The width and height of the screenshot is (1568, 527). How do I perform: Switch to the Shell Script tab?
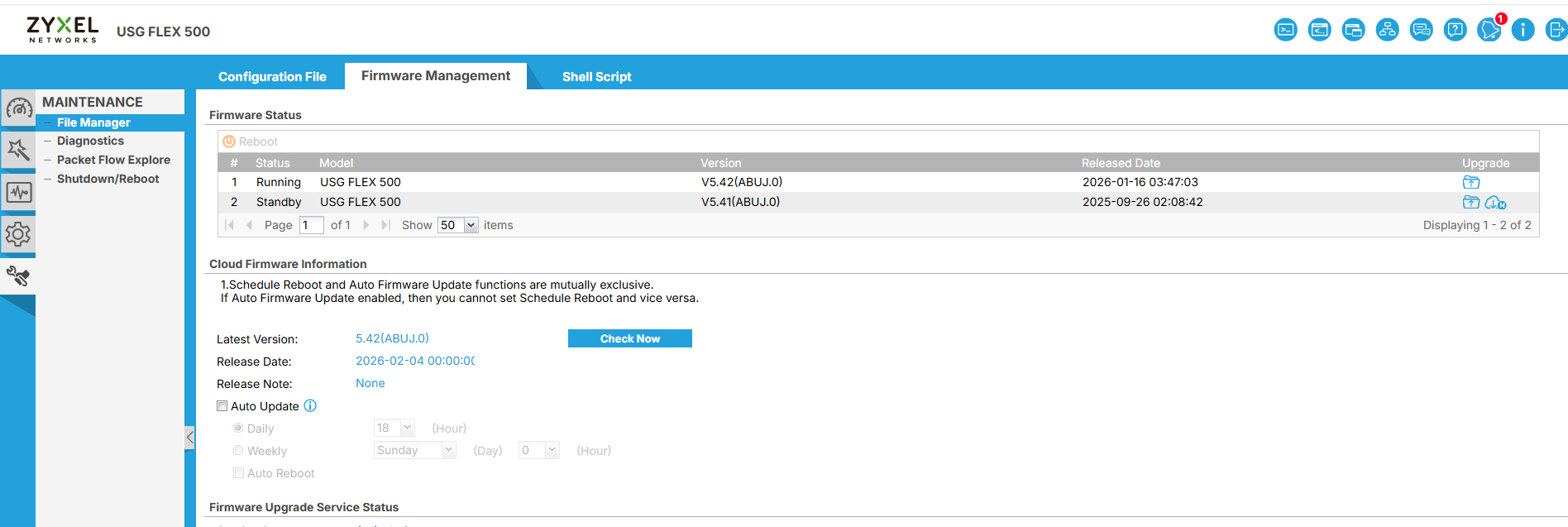click(x=596, y=76)
